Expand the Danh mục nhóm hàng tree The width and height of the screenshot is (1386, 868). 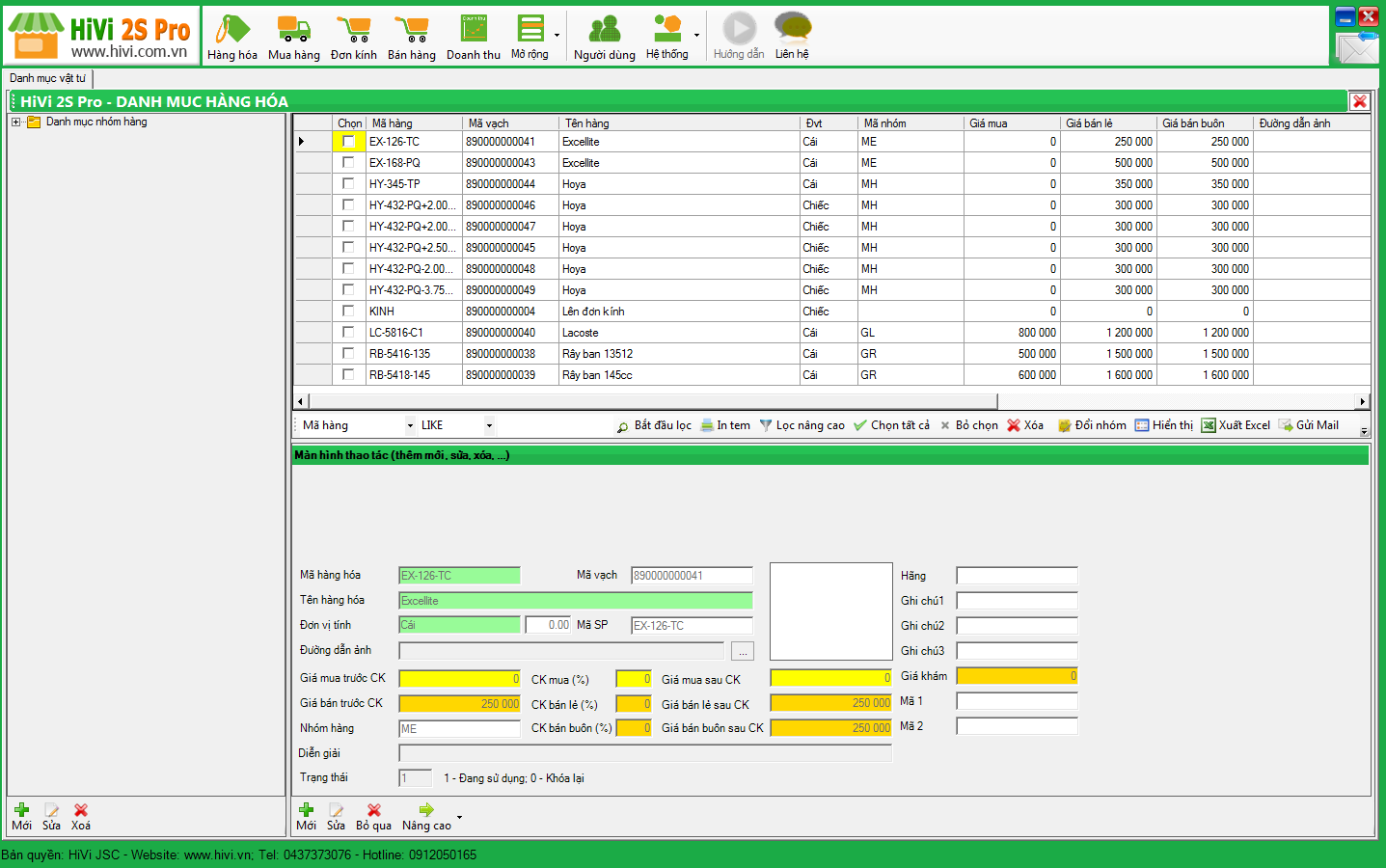16,122
